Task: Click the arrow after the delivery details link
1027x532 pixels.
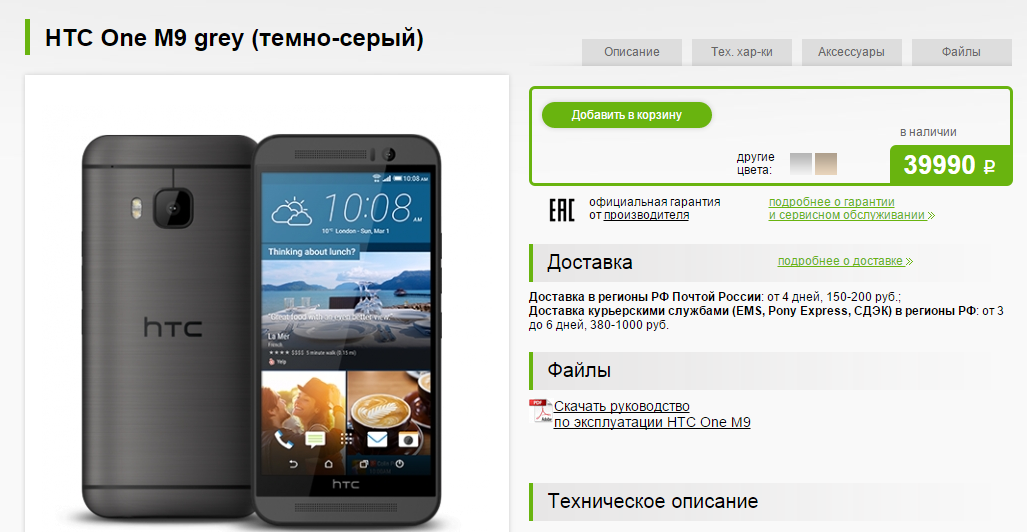Action: [x=909, y=261]
